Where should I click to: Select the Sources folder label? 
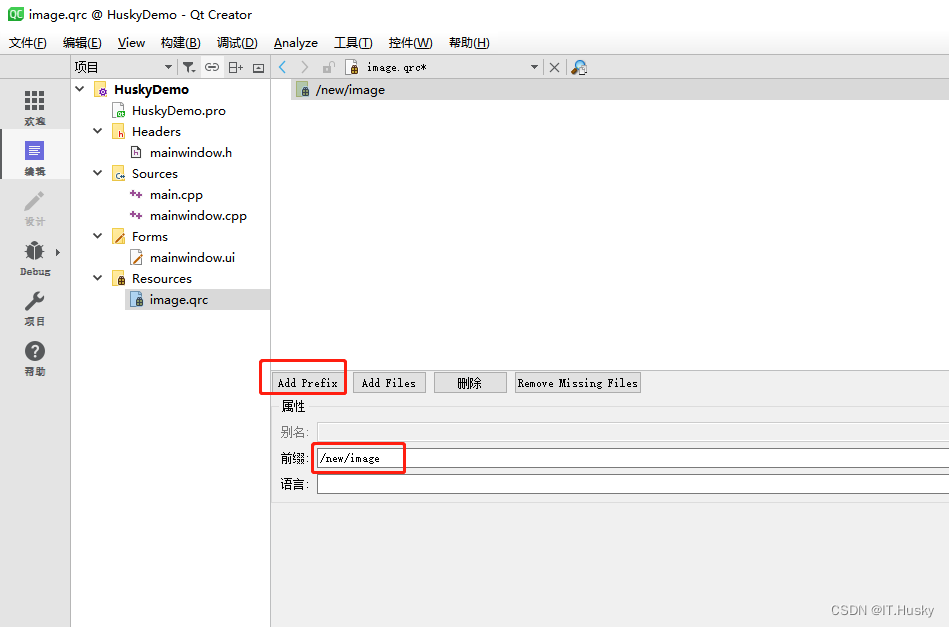pos(155,174)
